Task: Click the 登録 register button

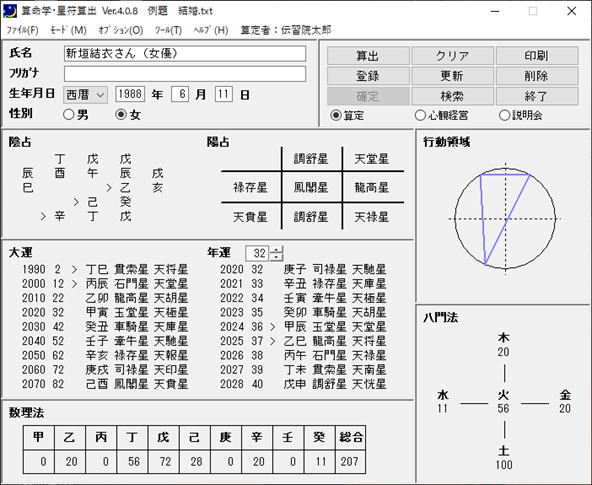Action: [x=368, y=76]
